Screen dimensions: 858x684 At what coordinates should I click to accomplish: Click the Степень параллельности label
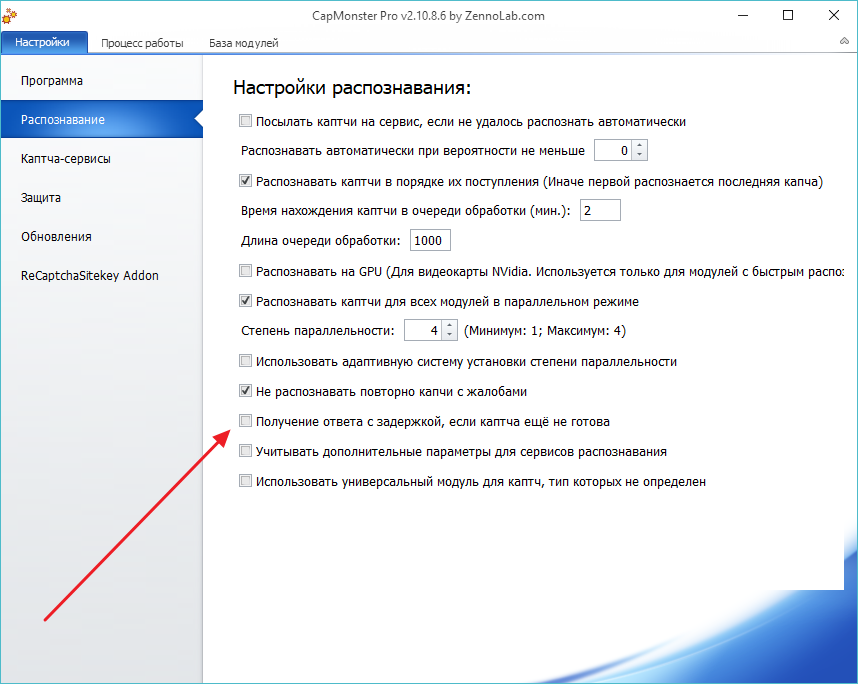(x=317, y=331)
